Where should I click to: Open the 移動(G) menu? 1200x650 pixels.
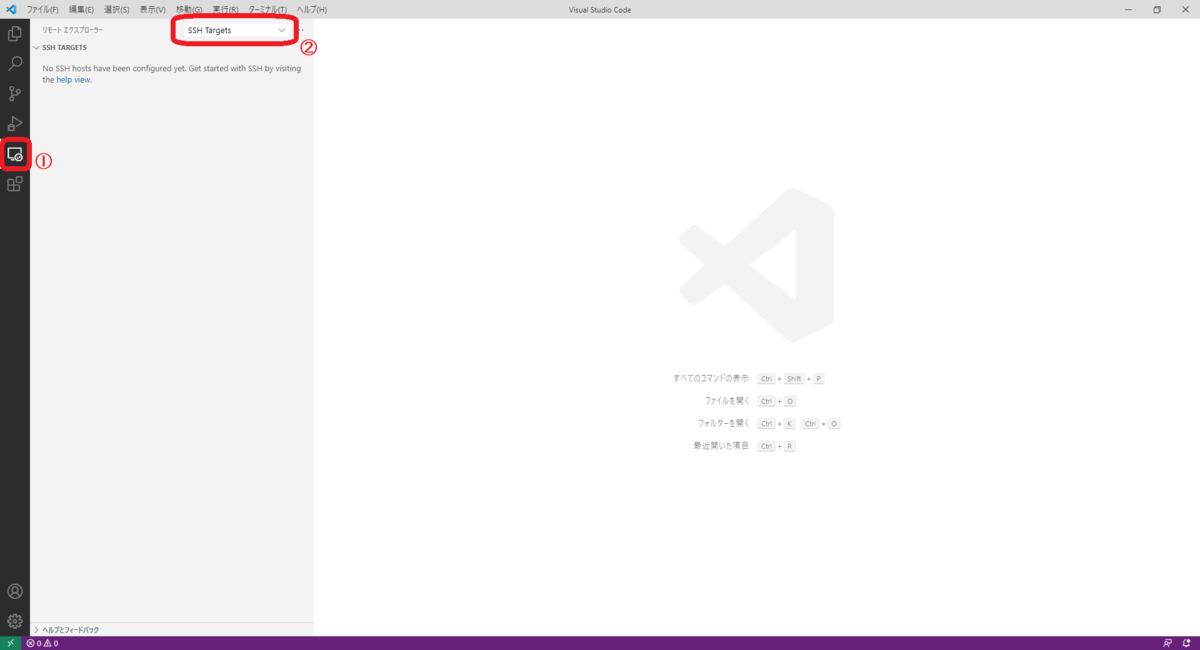point(189,9)
